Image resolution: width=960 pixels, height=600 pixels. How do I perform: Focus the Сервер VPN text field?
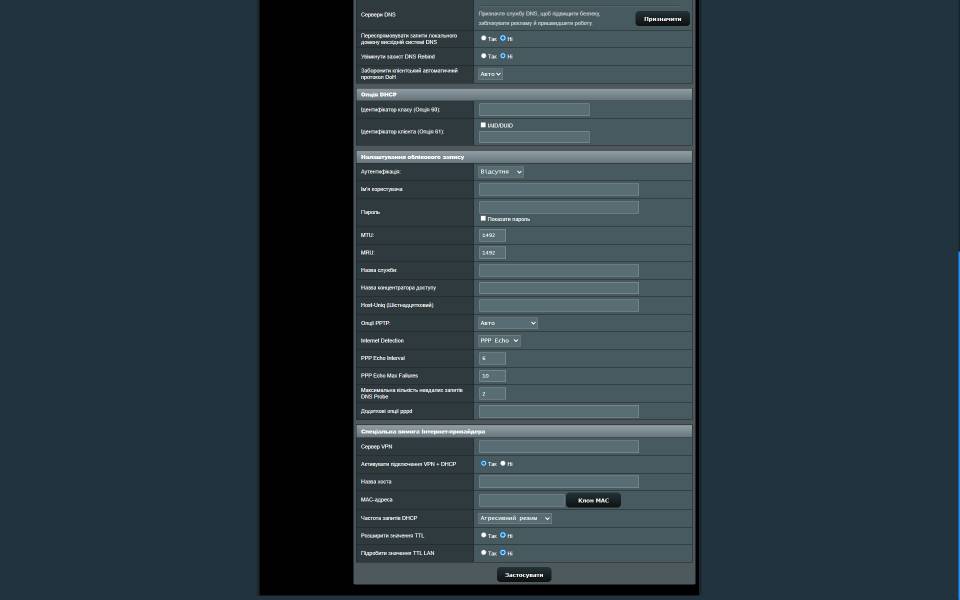(558, 447)
